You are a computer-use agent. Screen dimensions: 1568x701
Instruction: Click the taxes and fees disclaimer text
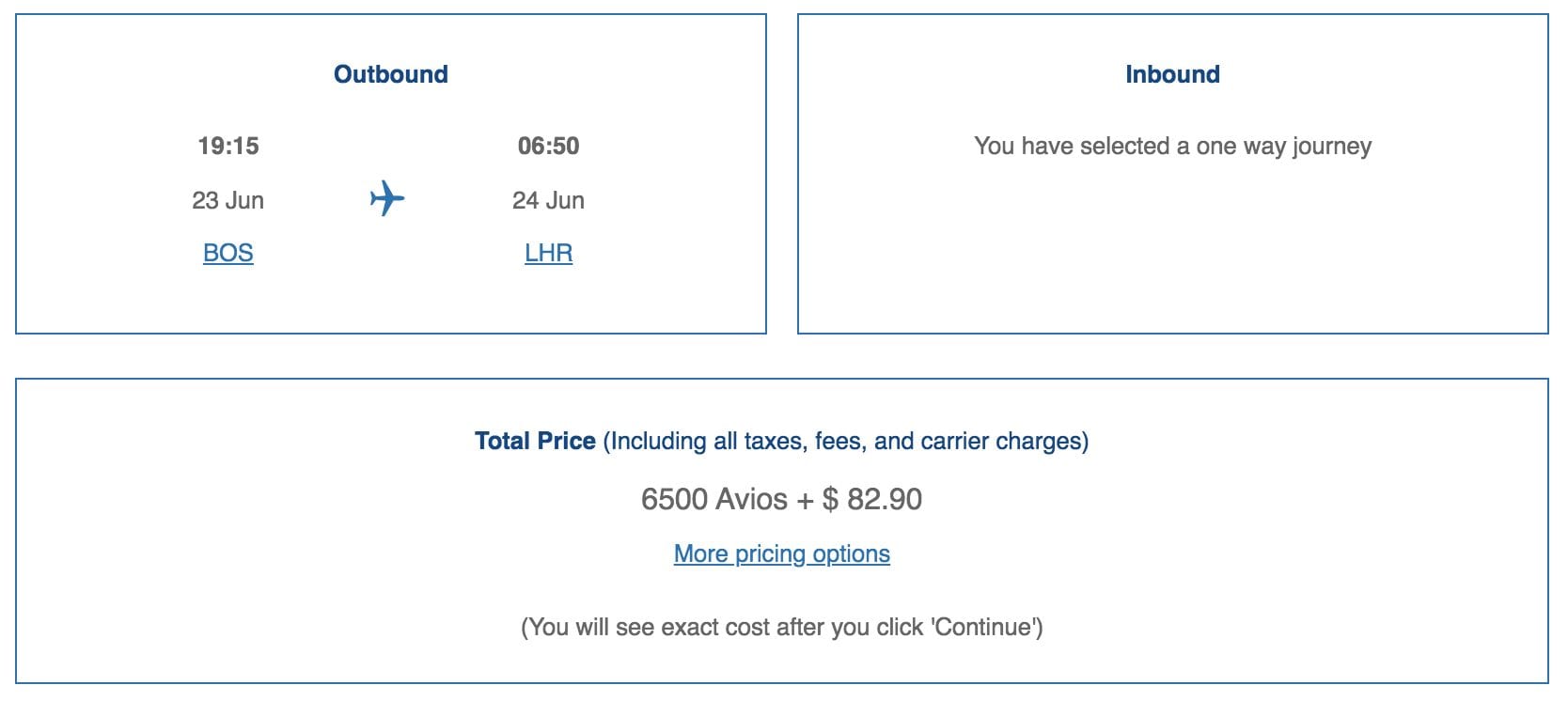[846, 439]
